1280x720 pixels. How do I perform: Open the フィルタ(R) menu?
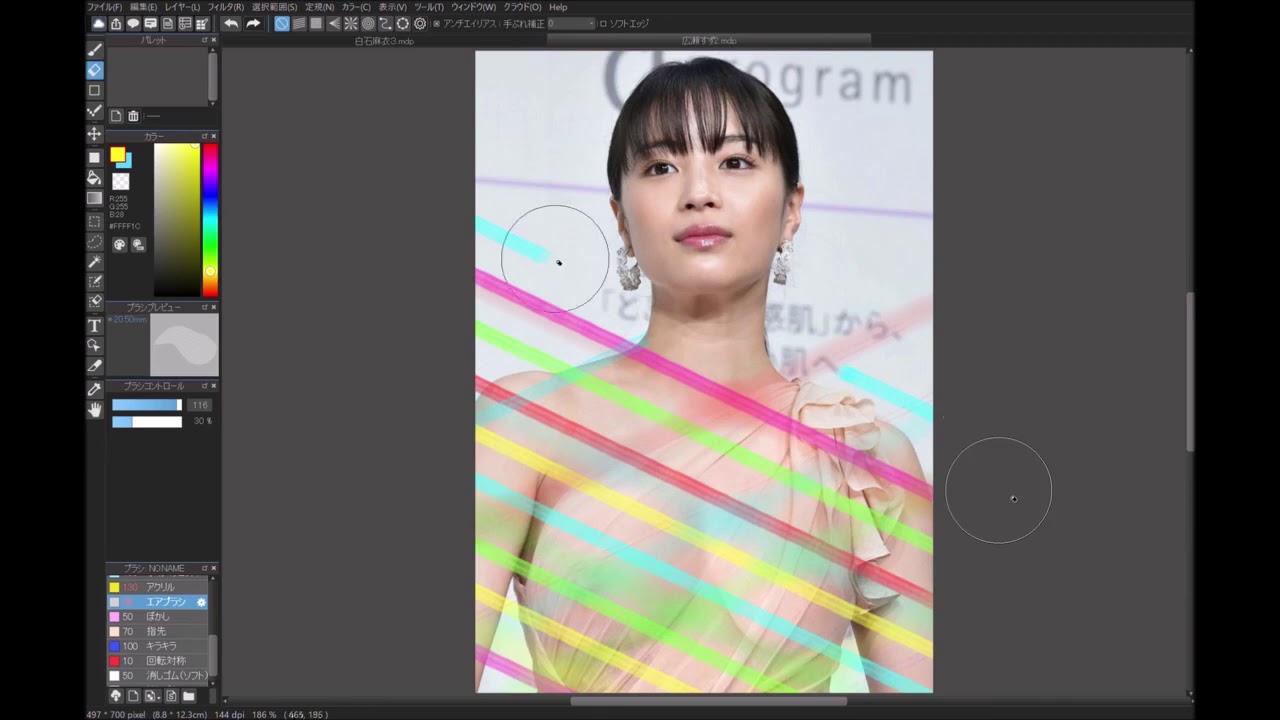point(226,7)
